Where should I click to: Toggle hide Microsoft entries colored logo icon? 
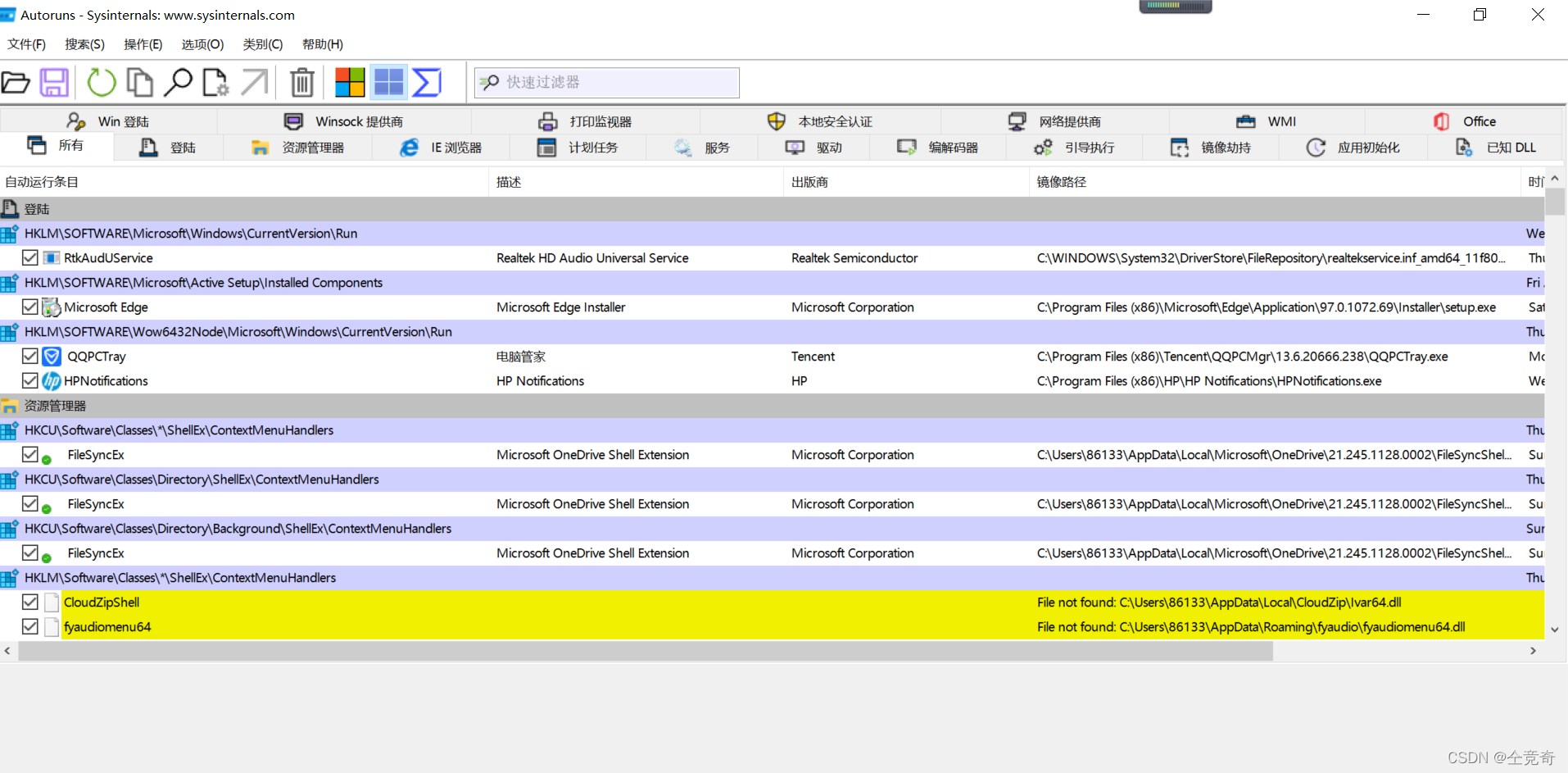coord(350,82)
